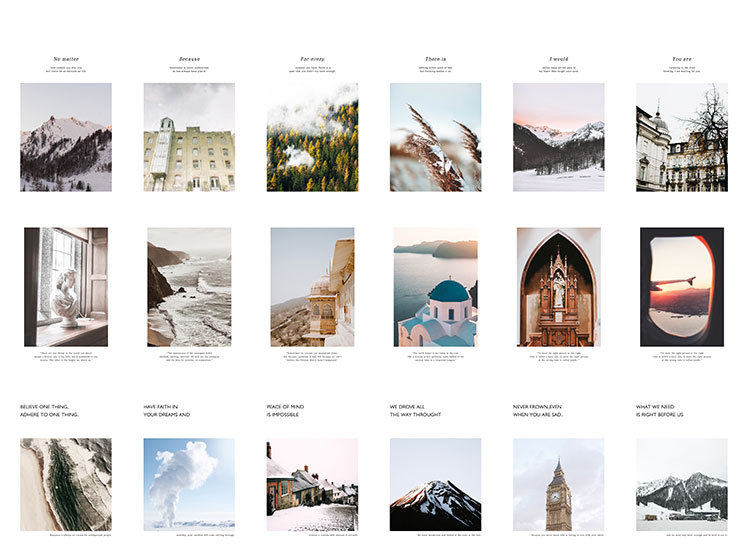Click the 'No matter' heading

66,59
